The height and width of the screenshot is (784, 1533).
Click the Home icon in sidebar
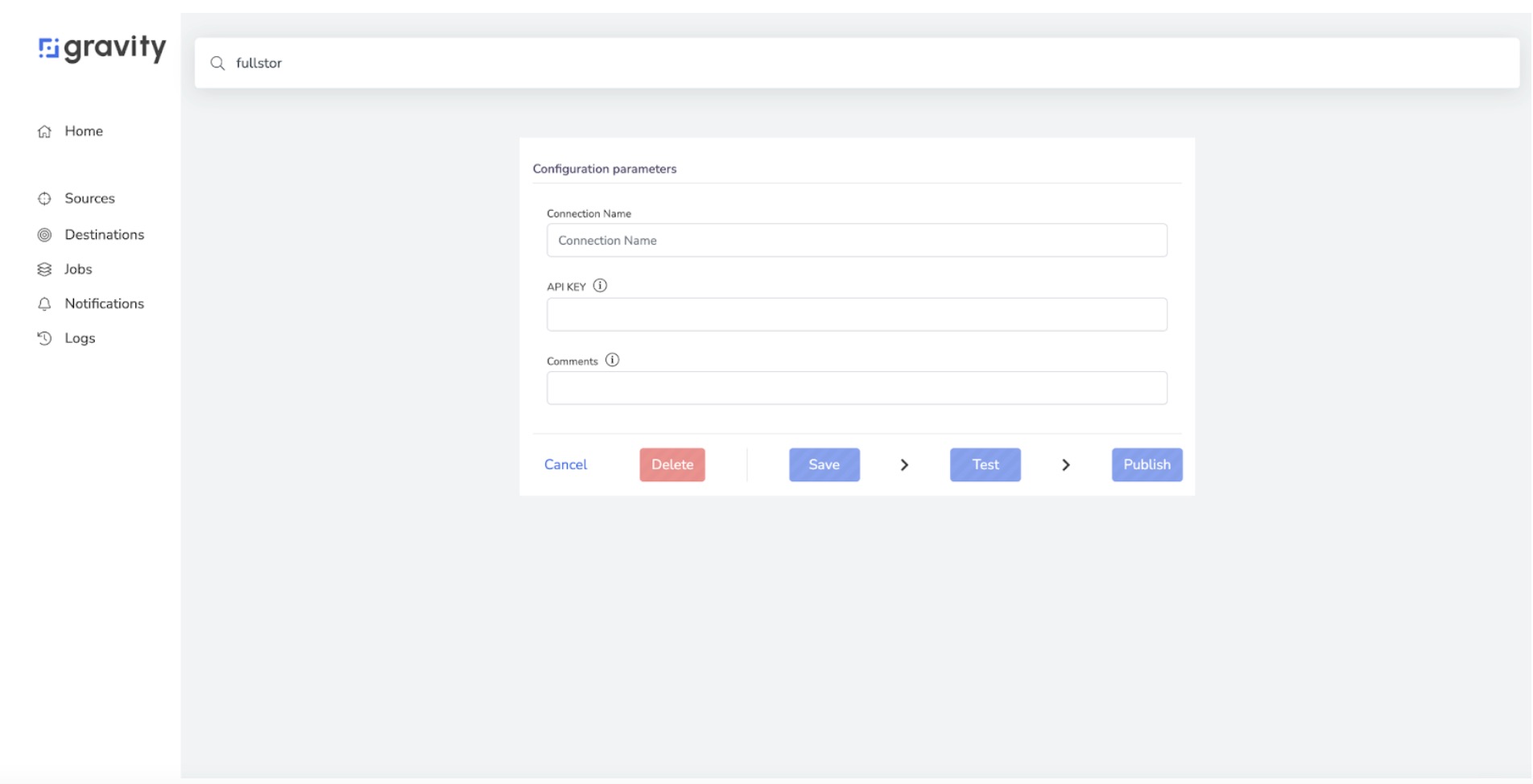[44, 130]
